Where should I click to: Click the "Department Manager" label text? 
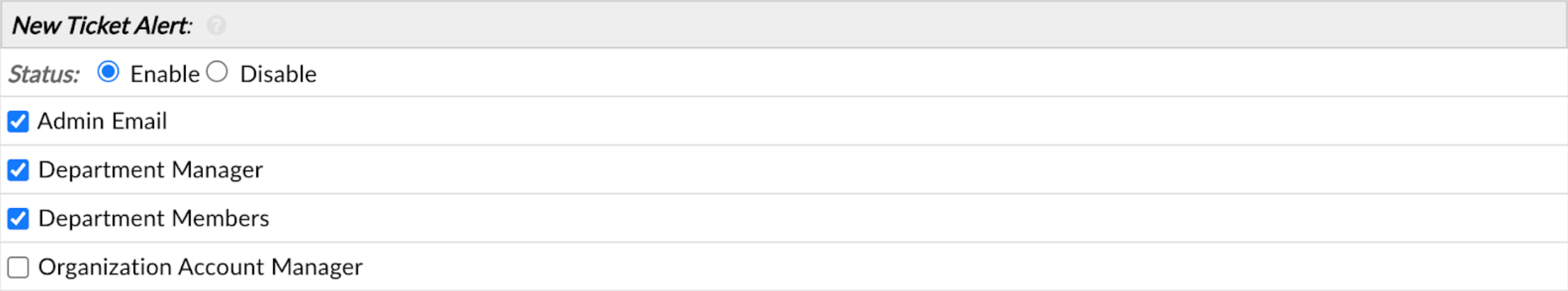[151, 170]
